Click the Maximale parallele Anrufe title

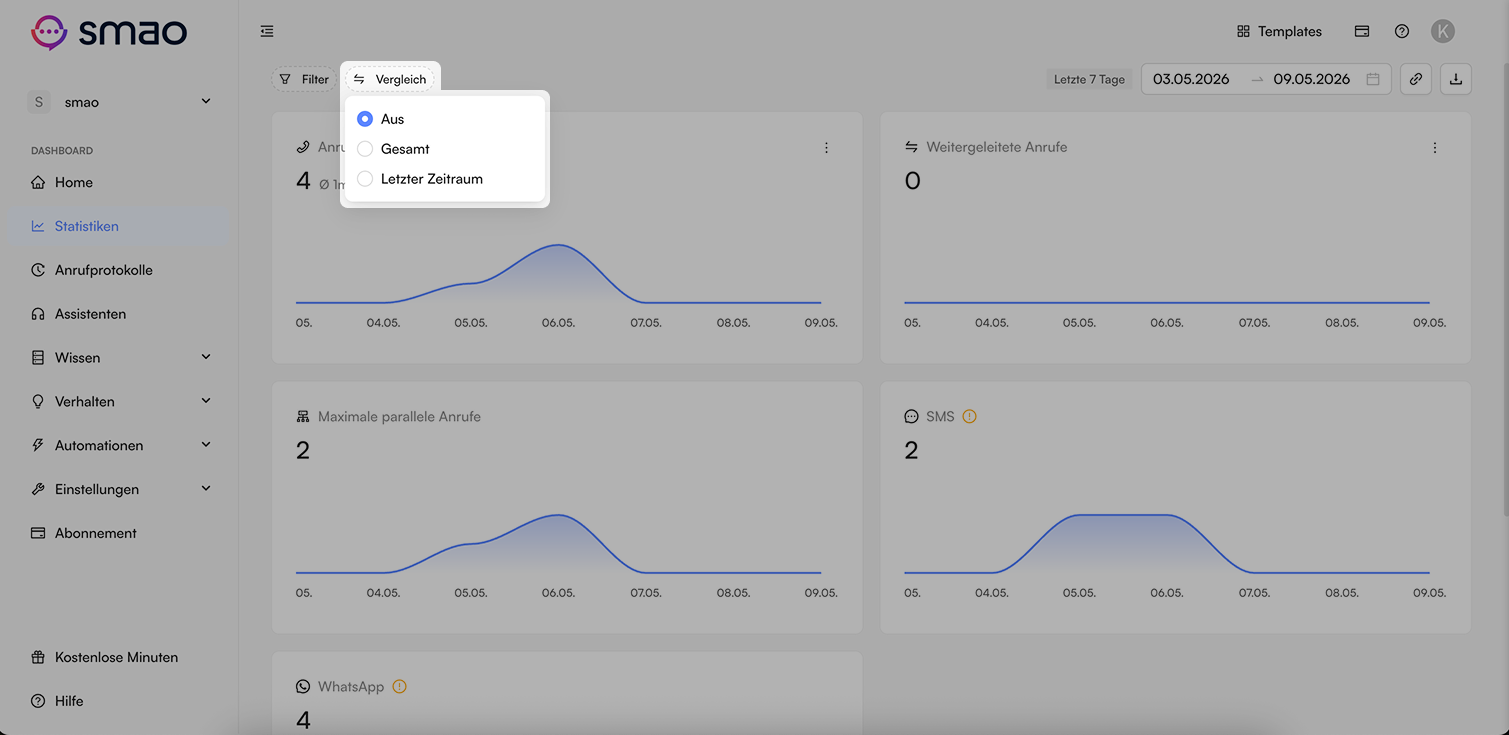[x=399, y=416]
